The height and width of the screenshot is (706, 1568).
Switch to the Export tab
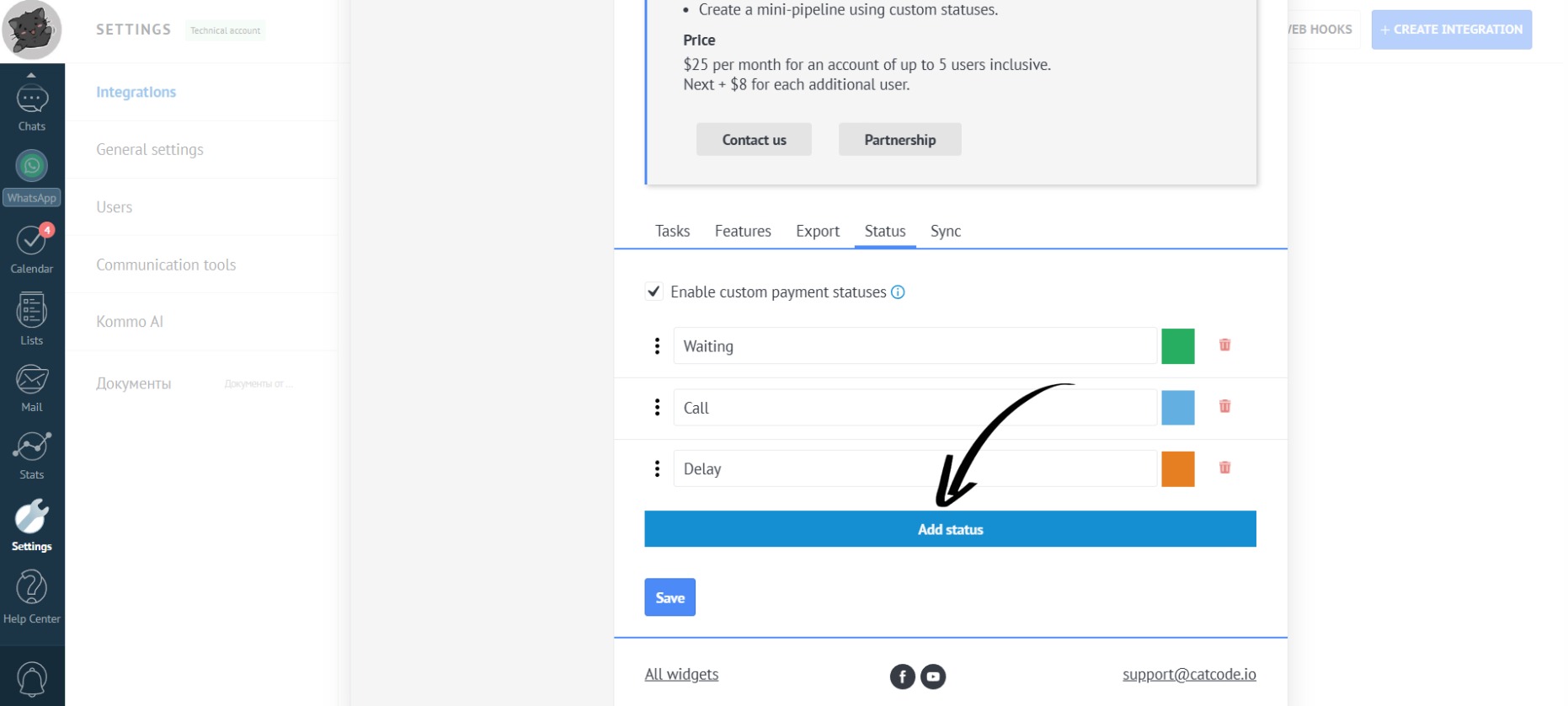point(817,231)
